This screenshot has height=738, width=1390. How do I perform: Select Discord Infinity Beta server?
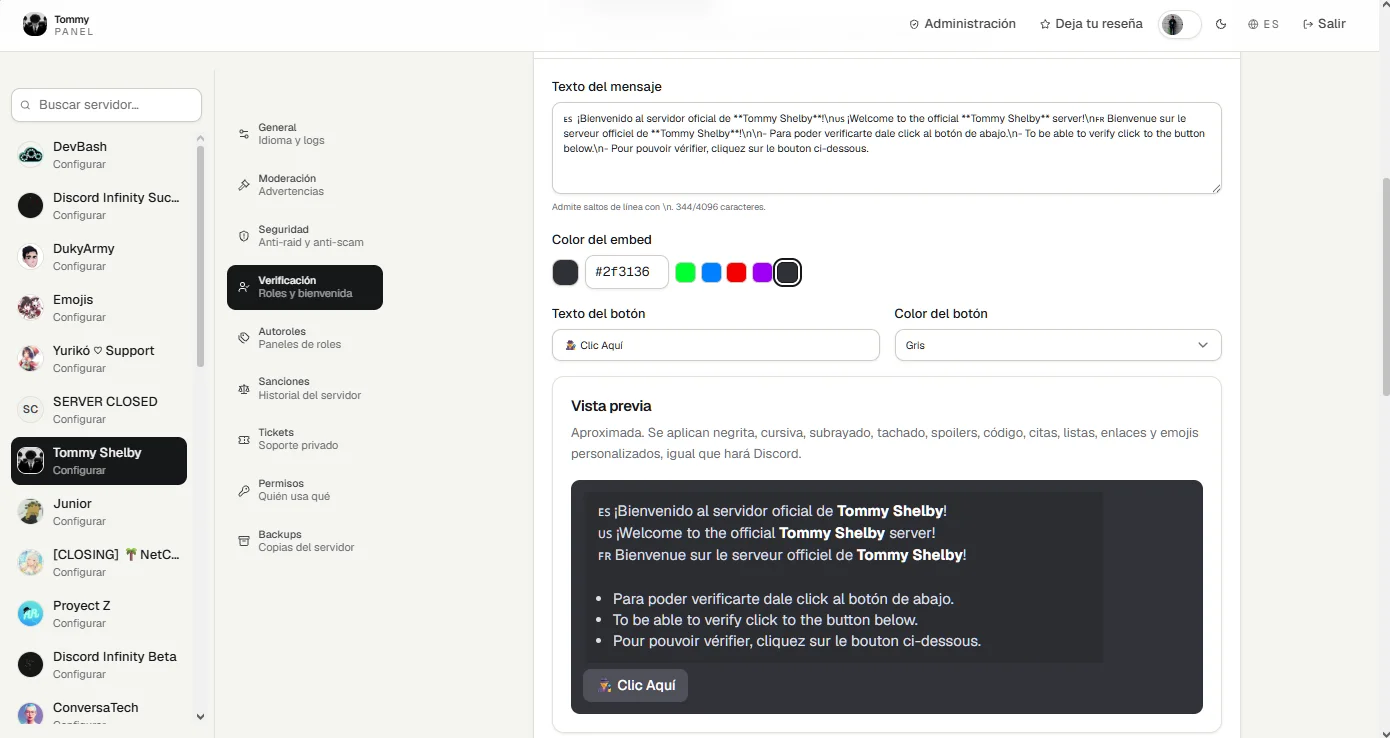pos(99,665)
